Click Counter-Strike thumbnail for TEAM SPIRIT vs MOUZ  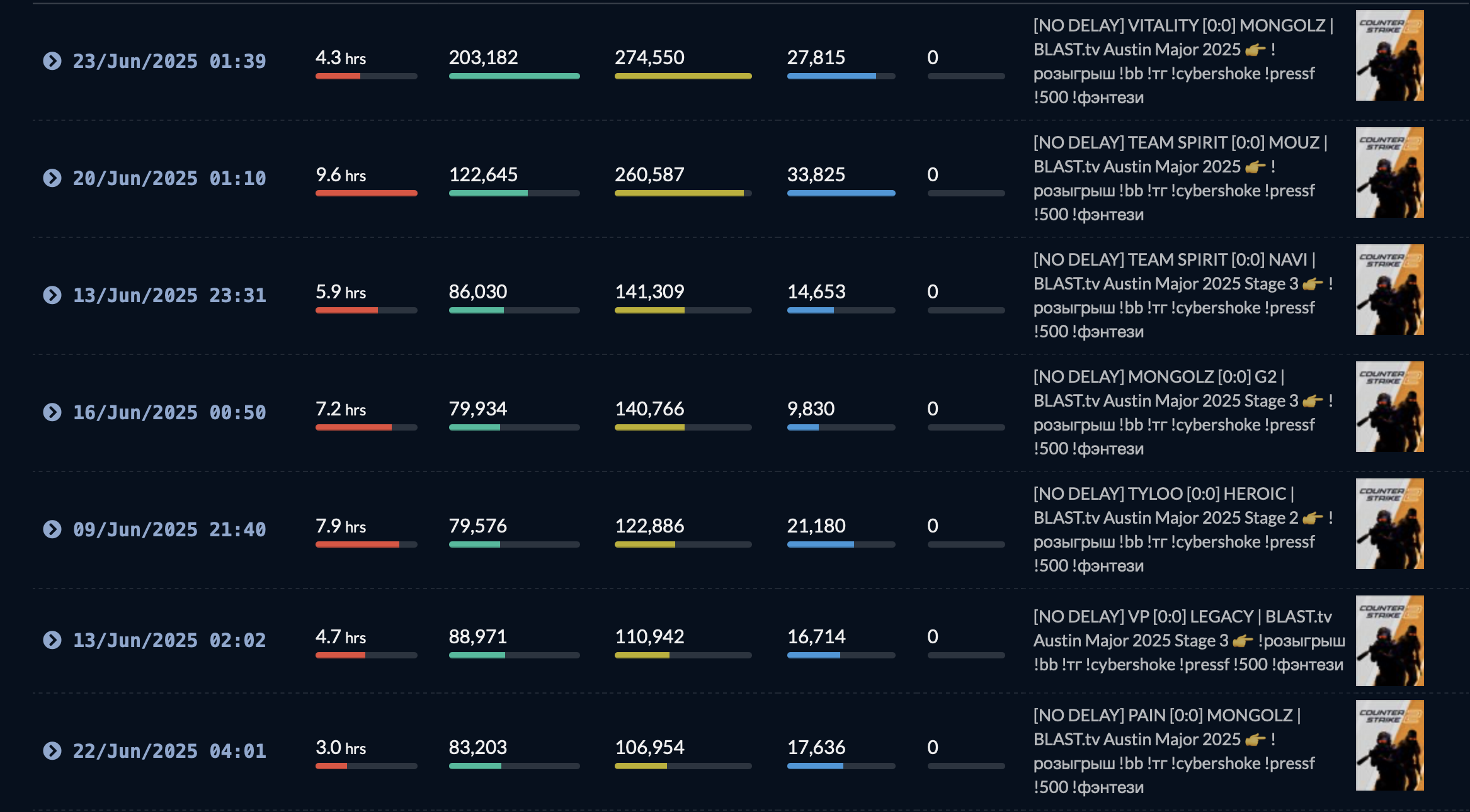[x=1389, y=172]
